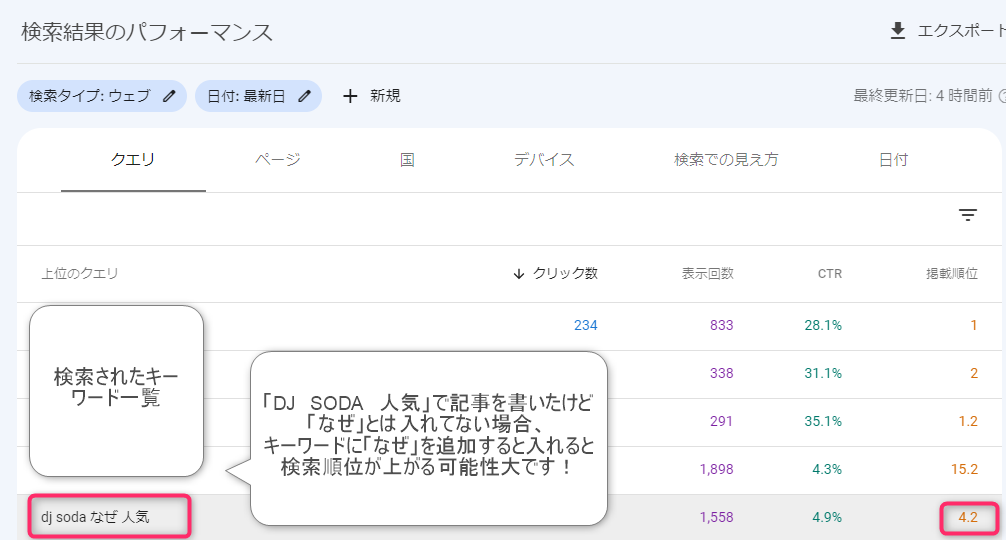
Task: Click the 検索タイプ: ウェブ filter chip
Action: 89,96
